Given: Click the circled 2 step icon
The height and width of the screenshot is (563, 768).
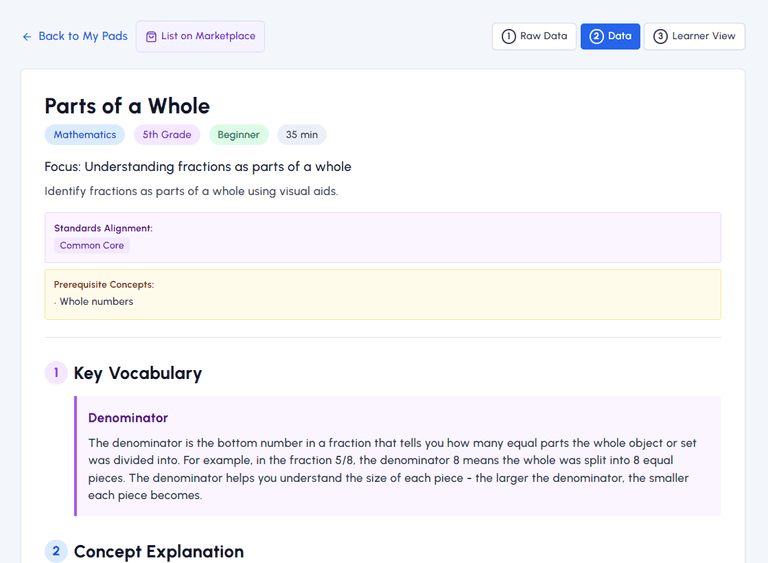Looking at the screenshot, I should click(597, 36).
